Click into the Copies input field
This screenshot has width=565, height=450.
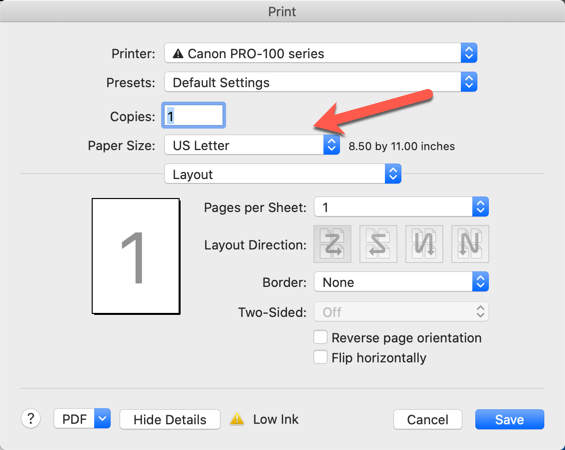[194, 116]
